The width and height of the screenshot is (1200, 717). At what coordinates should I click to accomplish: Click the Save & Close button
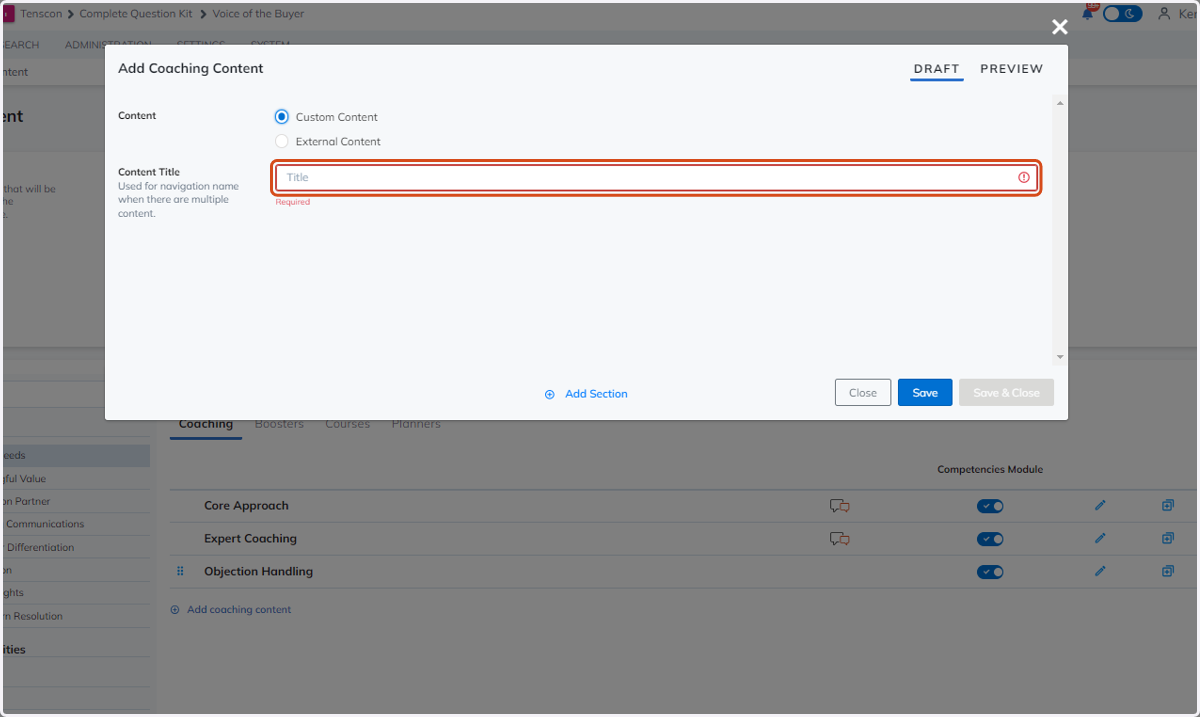point(1006,393)
